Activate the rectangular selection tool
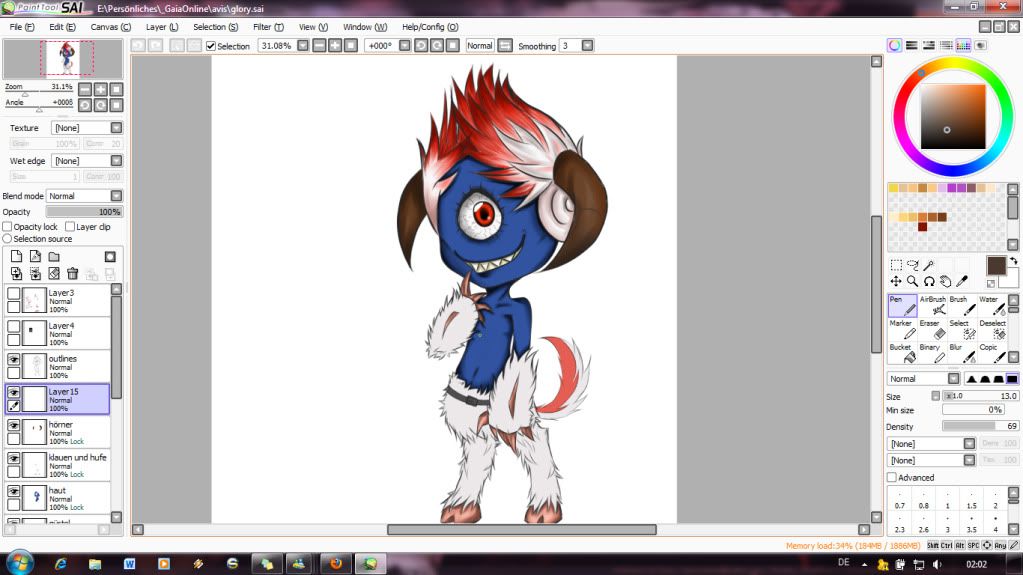This screenshot has width=1023, height=575. pyautogui.click(x=896, y=265)
